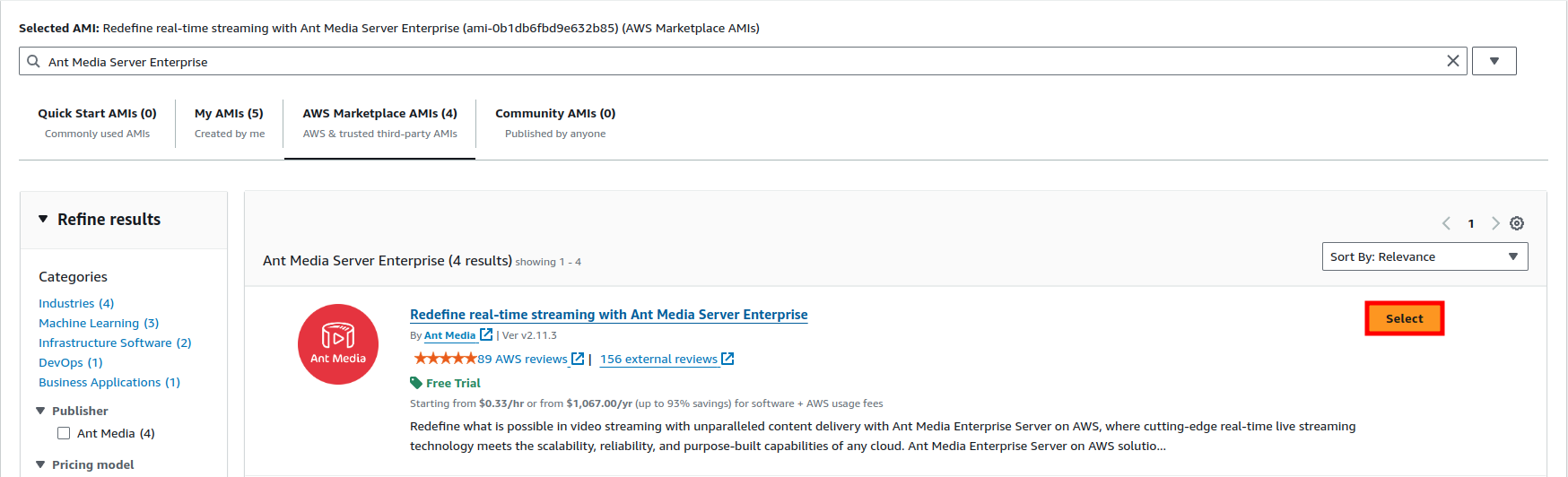
Task: Open Sort By Relevance dropdown
Action: tap(1424, 256)
